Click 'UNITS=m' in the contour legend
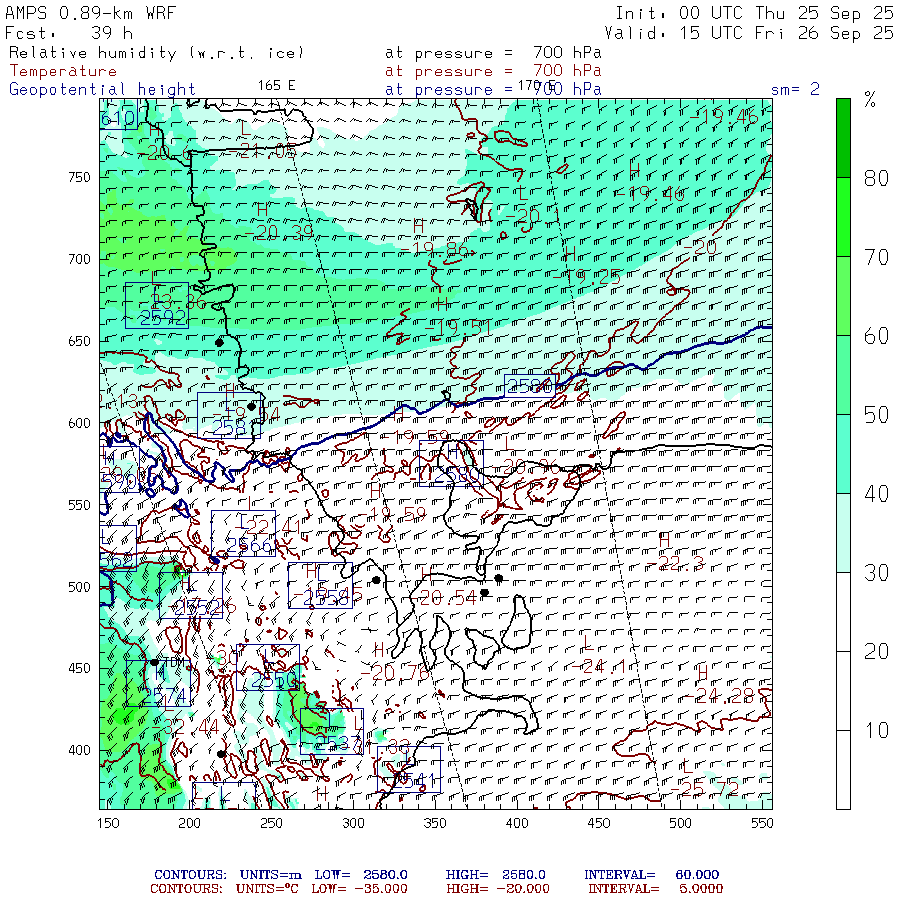Screen dimensions: 900x900 [270, 875]
